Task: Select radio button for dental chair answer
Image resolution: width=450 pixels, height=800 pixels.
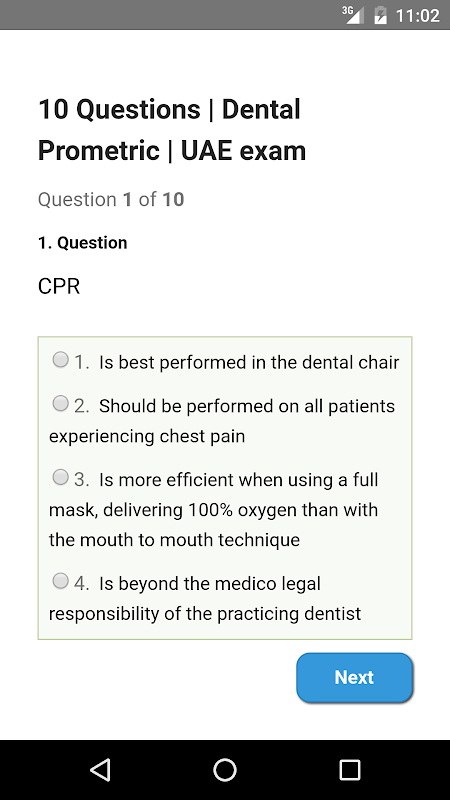Action: 60,360
